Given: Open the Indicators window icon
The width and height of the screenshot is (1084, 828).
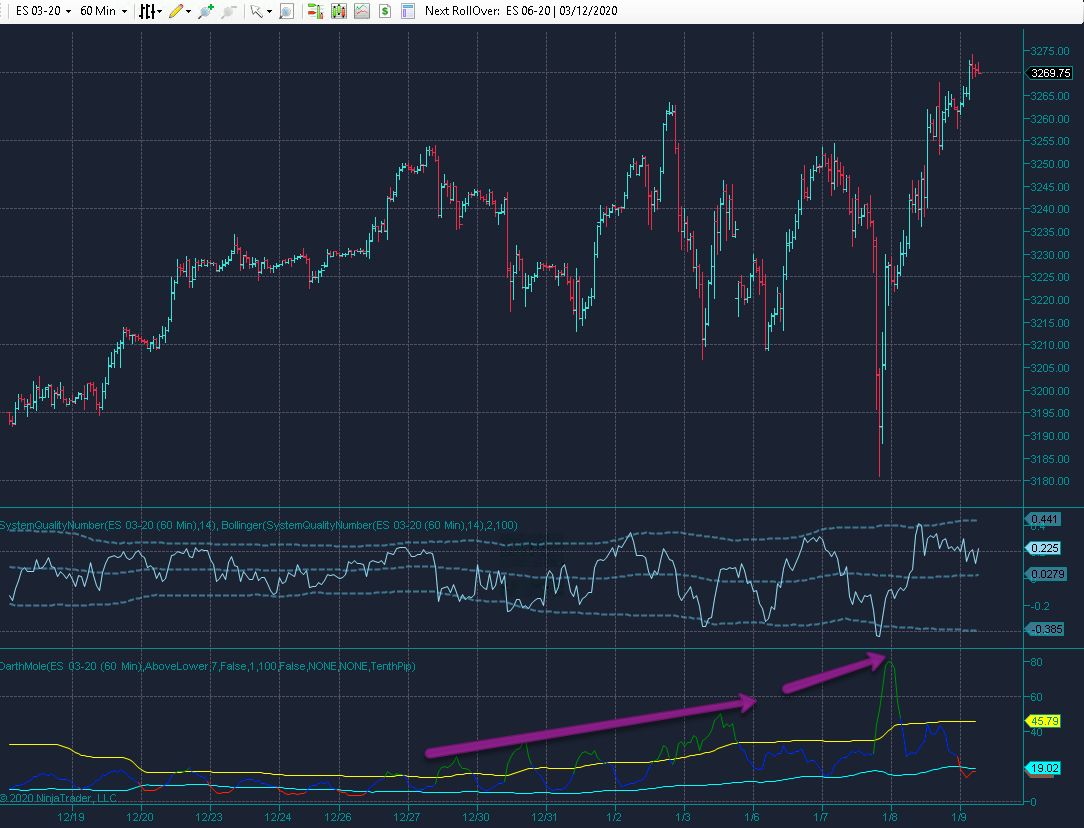Looking at the screenshot, I should (x=361, y=12).
